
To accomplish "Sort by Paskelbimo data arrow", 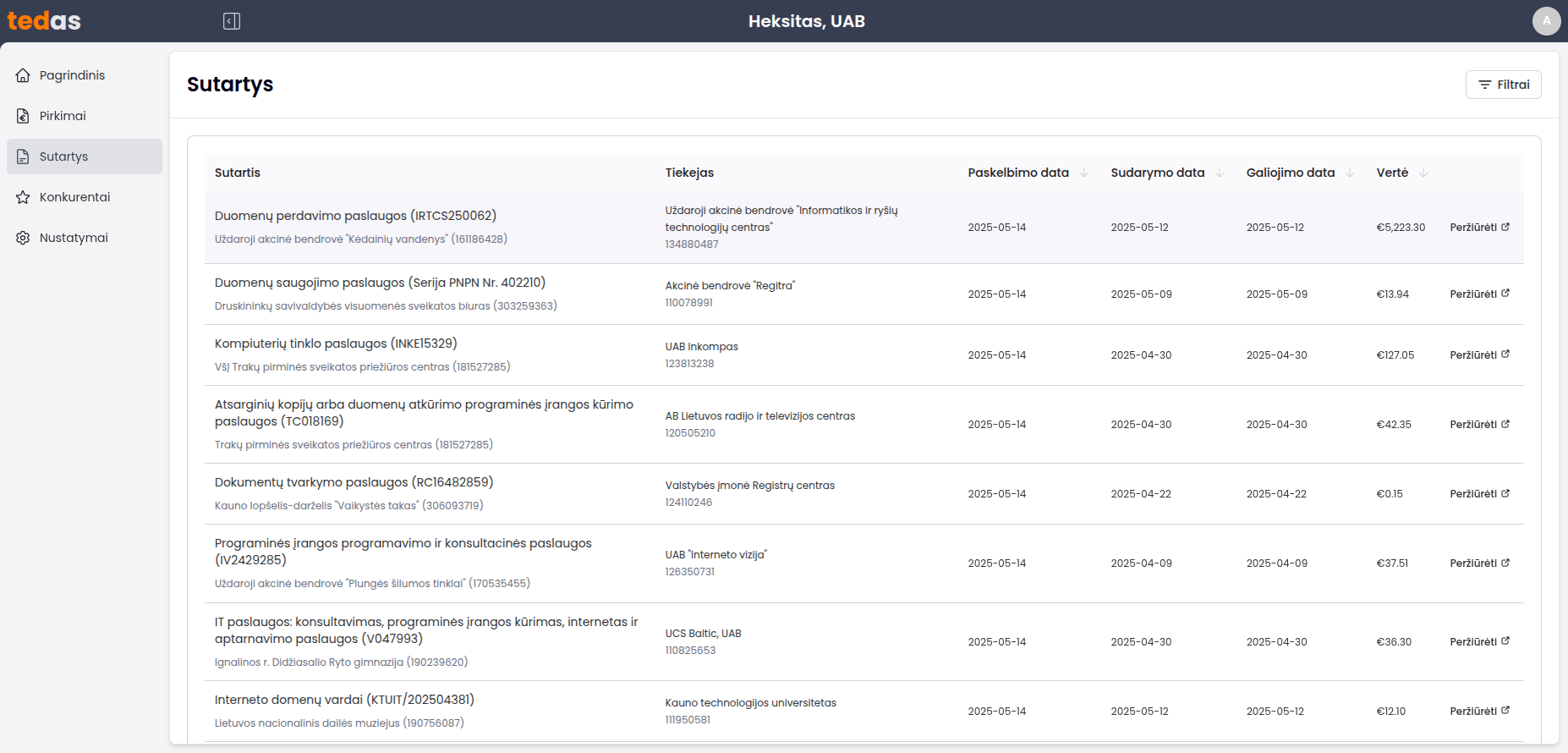I will 1083,173.
